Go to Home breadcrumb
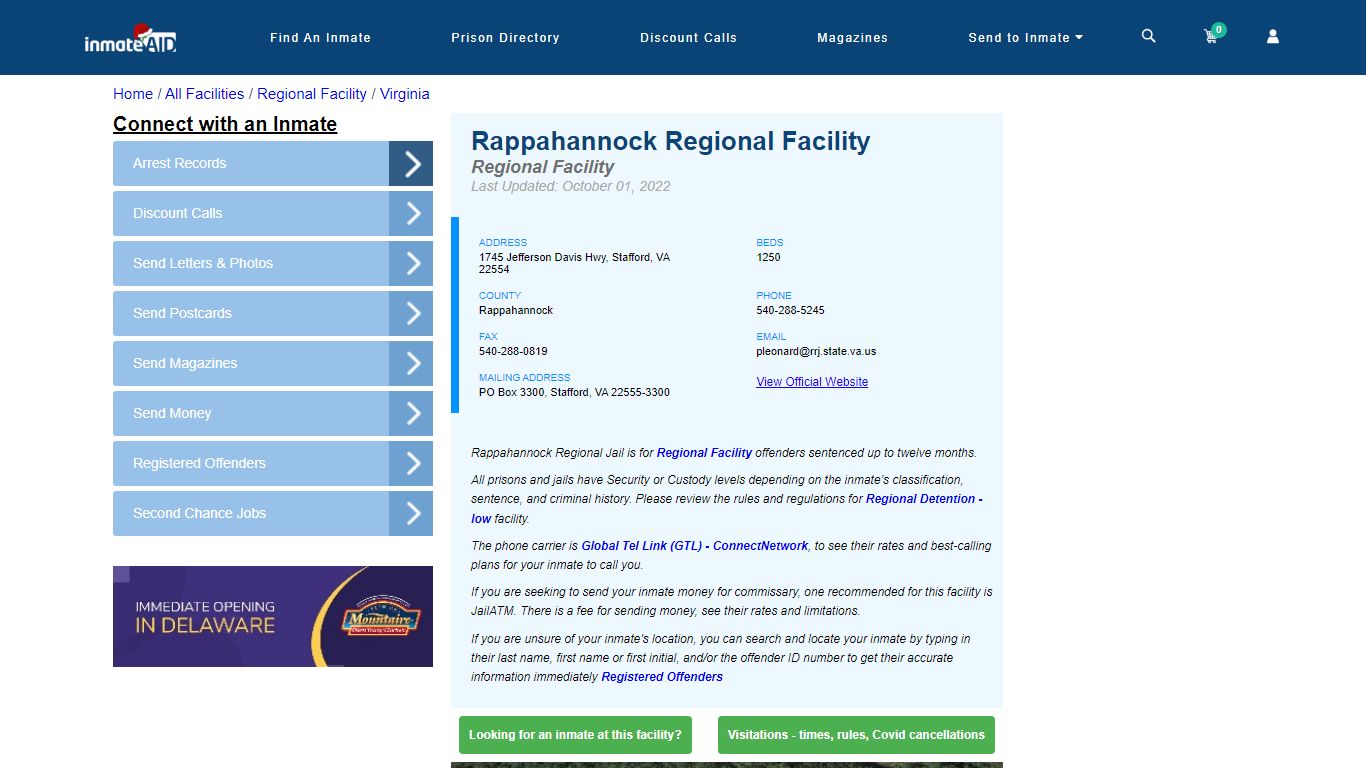Viewport: 1366px width, 768px height. click(x=133, y=94)
